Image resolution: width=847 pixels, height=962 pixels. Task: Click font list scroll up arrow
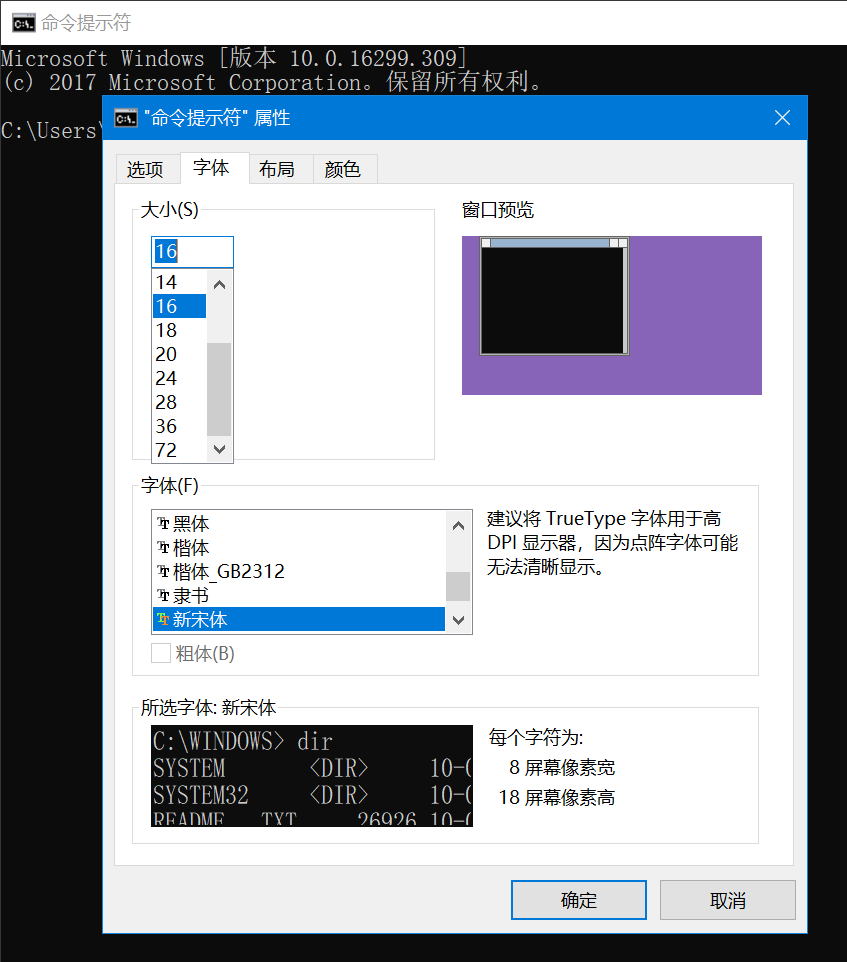458,526
